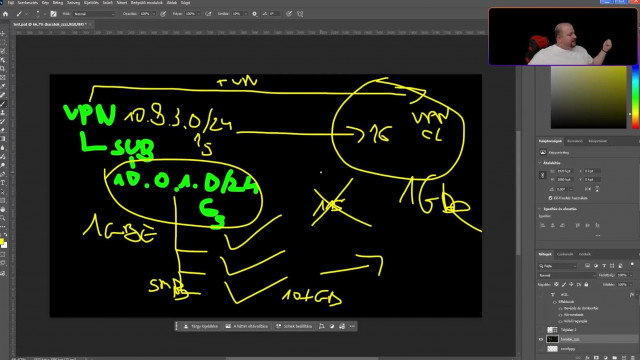Click create new group folder icon
The width and height of the screenshot is (640, 360).
pos(614,358)
